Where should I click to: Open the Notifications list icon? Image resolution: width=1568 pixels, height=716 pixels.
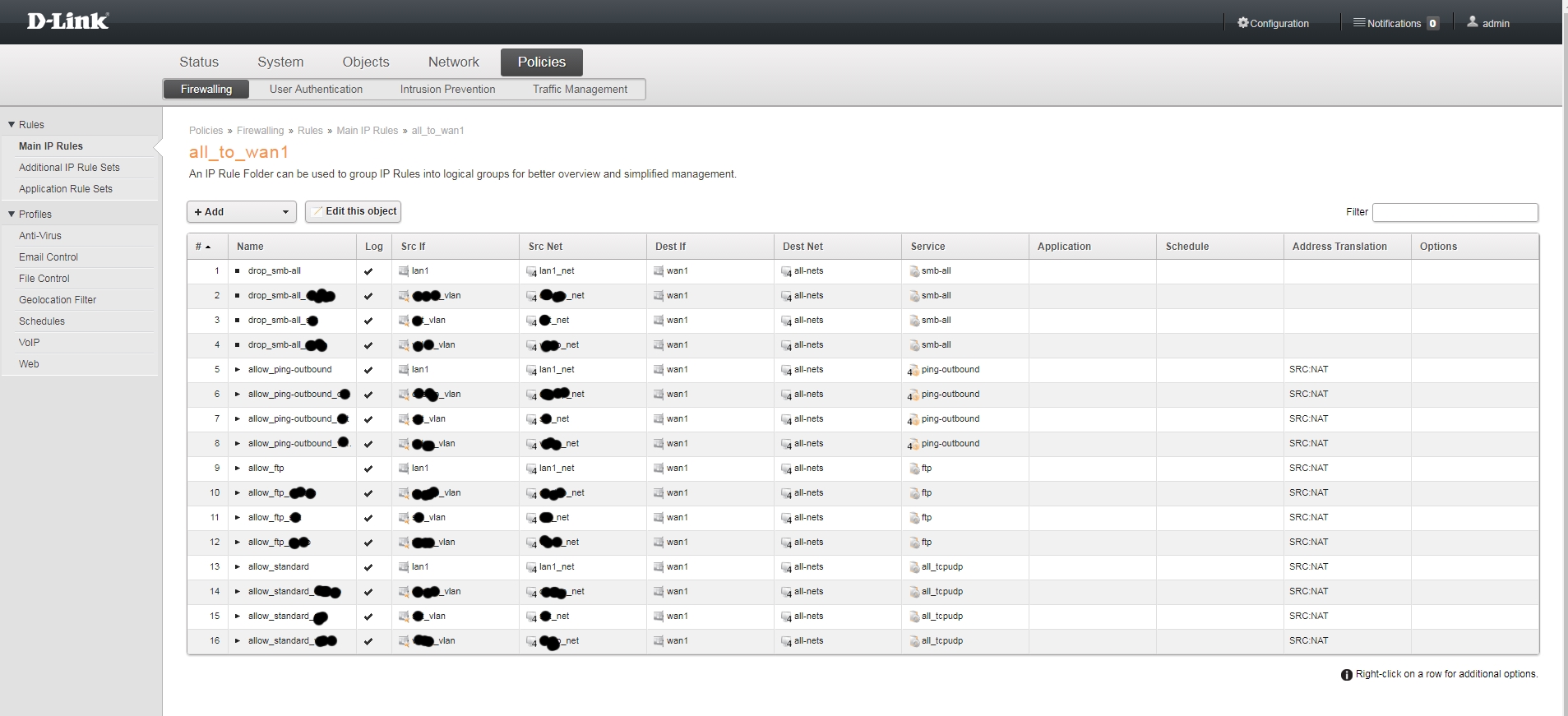click(1359, 23)
